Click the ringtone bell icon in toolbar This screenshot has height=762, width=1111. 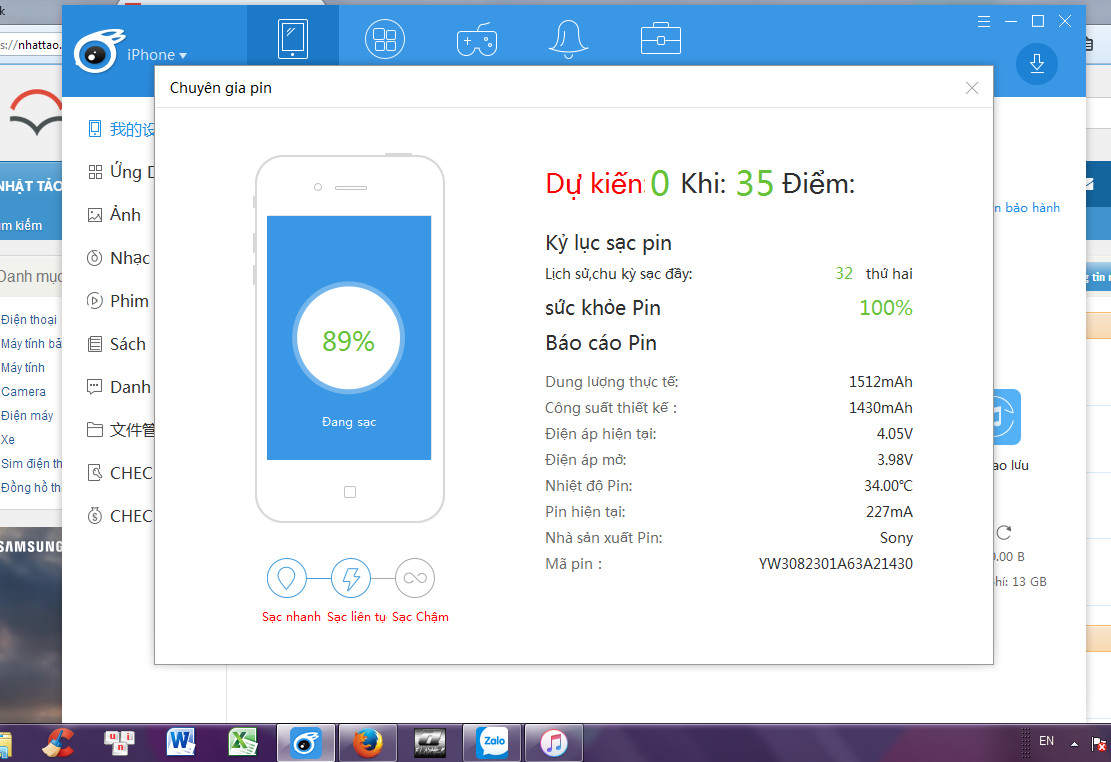click(568, 40)
